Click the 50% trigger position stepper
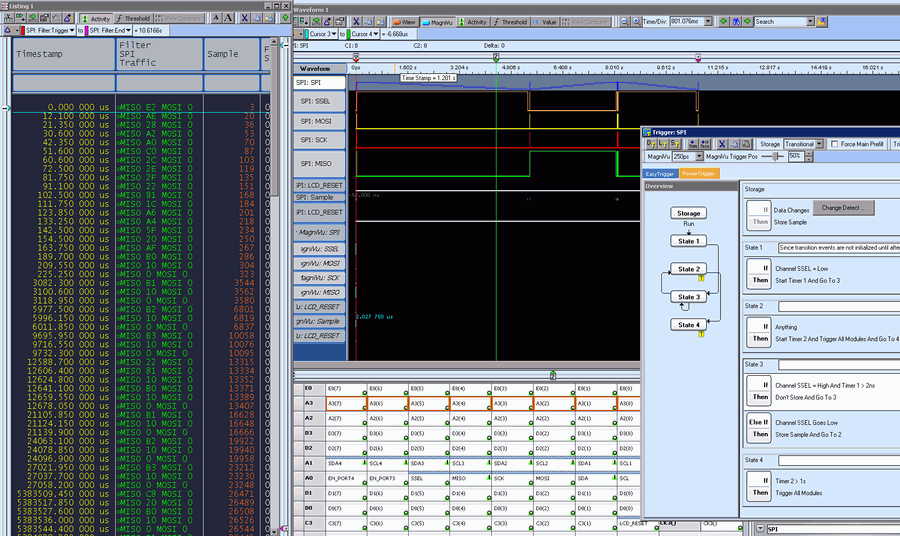 coord(809,157)
